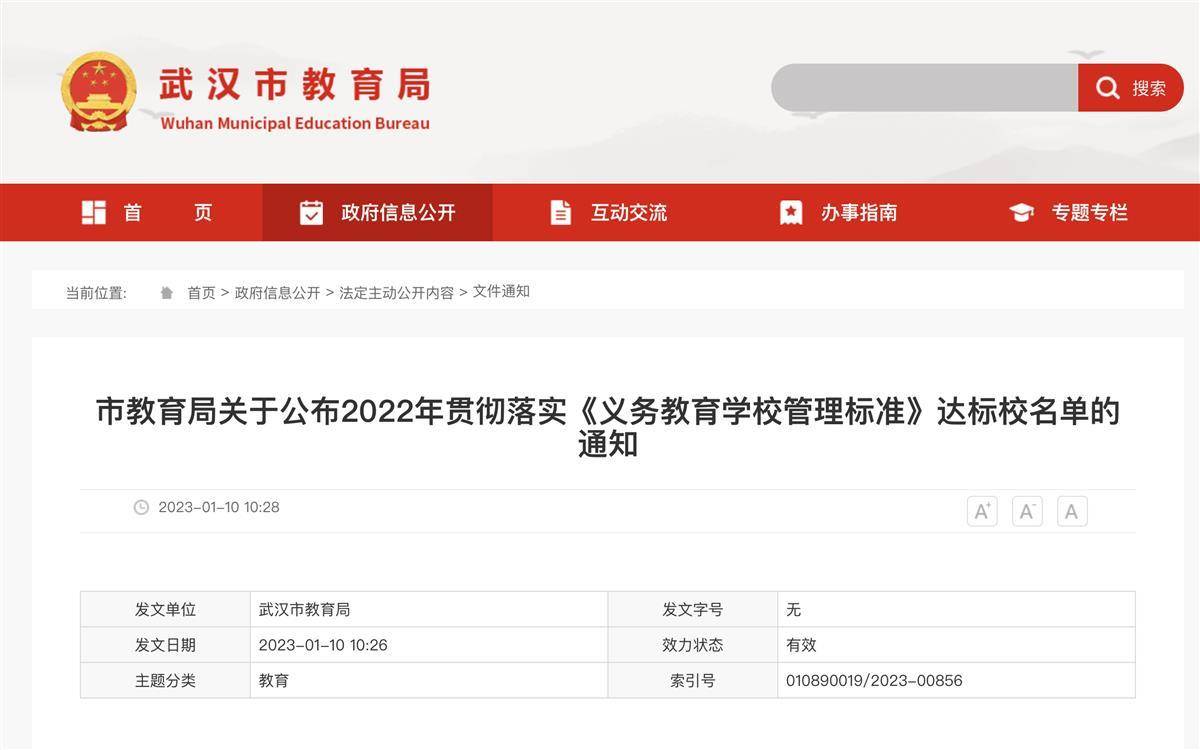
Task: Focus the site search input field
Action: [x=924, y=88]
